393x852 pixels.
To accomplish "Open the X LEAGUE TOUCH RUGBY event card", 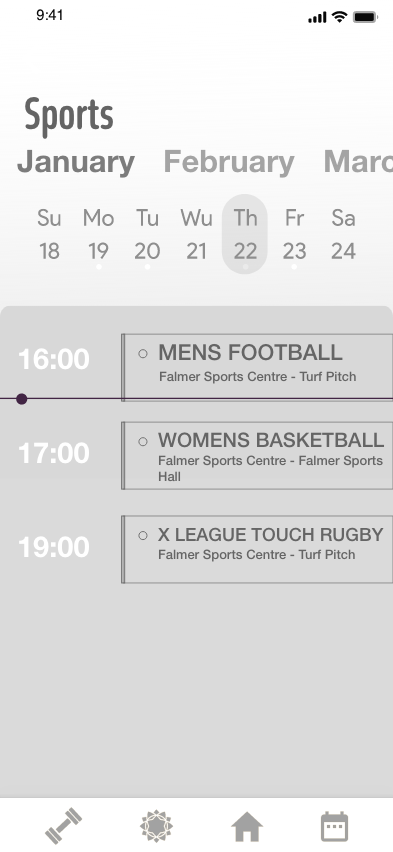I will tap(257, 549).
